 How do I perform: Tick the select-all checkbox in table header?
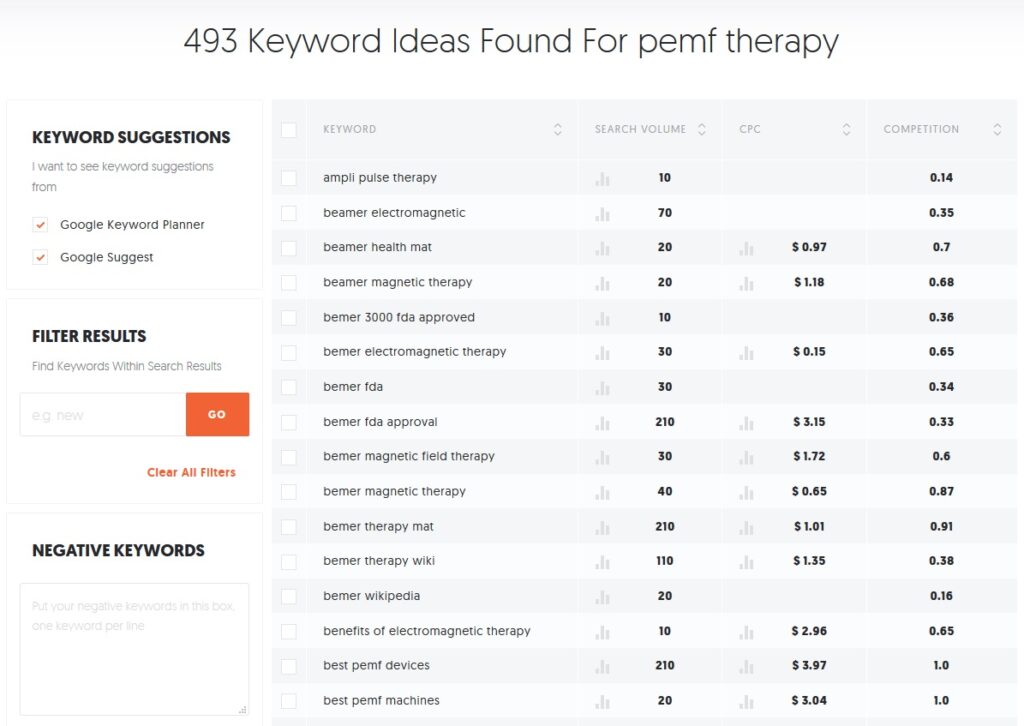click(289, 129)
